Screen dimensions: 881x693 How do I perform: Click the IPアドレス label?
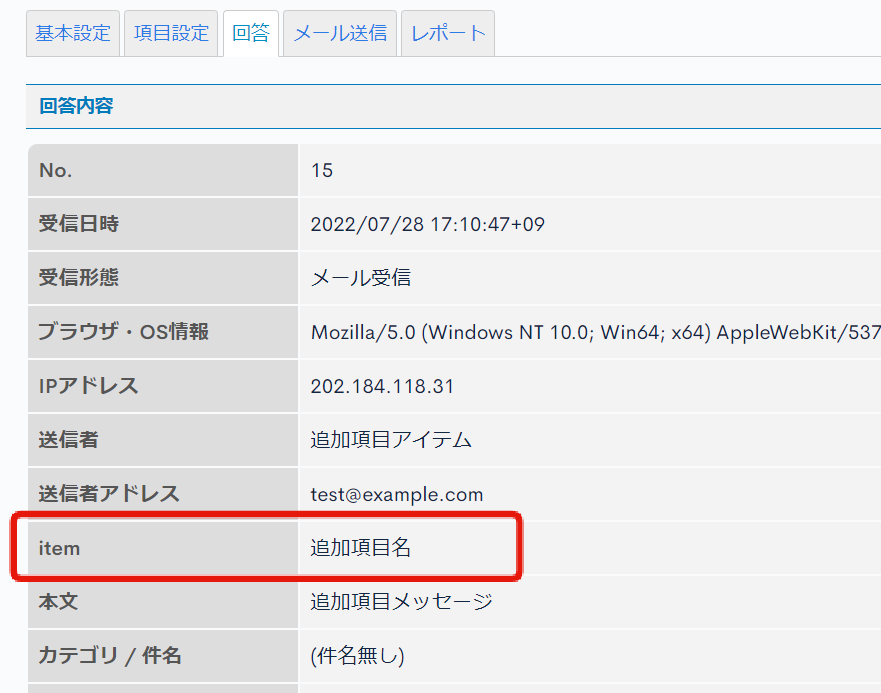pyautogui.click(x=88, y=386)
